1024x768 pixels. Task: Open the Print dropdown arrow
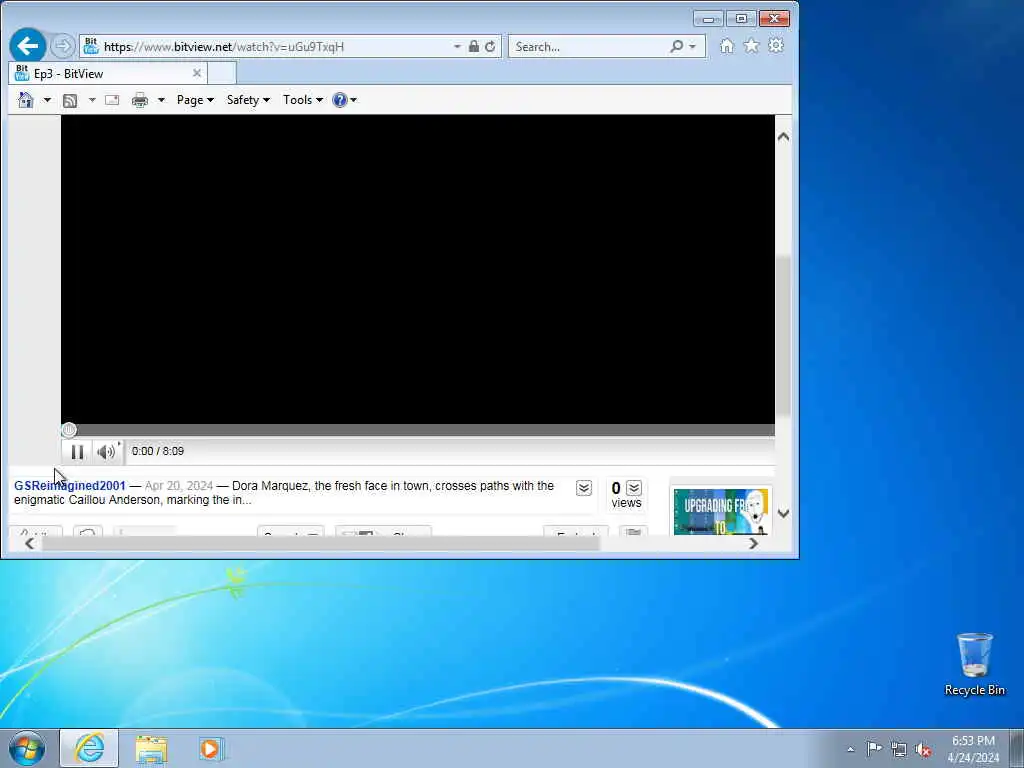161,100
